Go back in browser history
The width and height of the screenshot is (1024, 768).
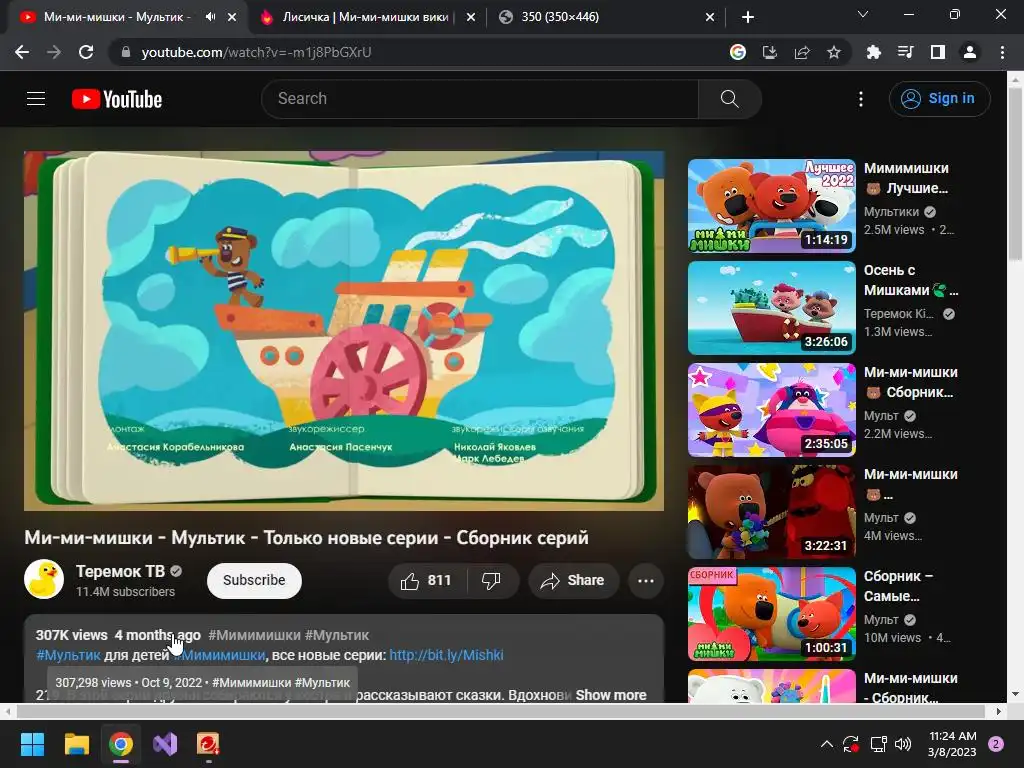click(x=22, y=52)
